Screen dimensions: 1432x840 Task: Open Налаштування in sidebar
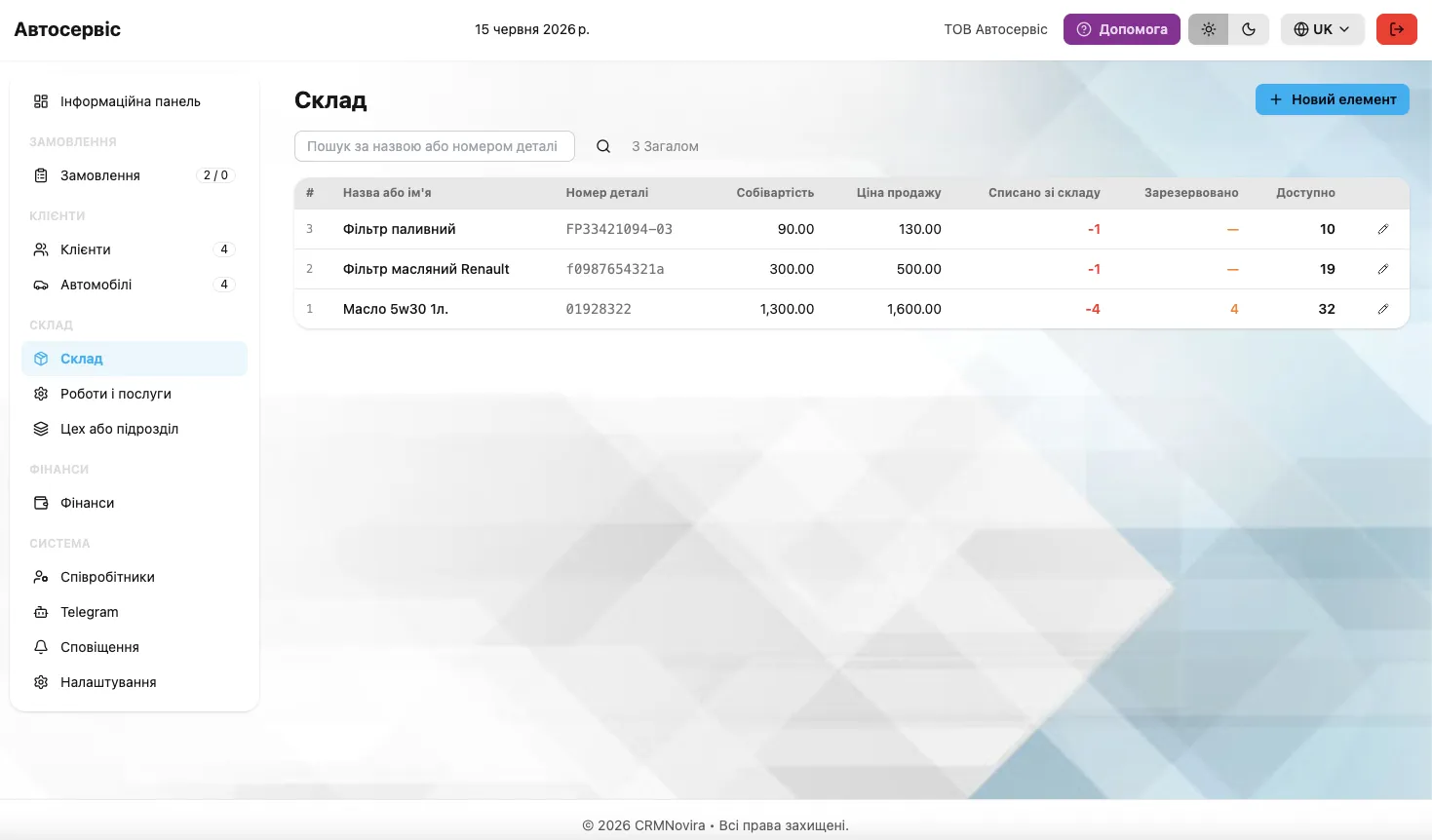[x=135, y=682]
